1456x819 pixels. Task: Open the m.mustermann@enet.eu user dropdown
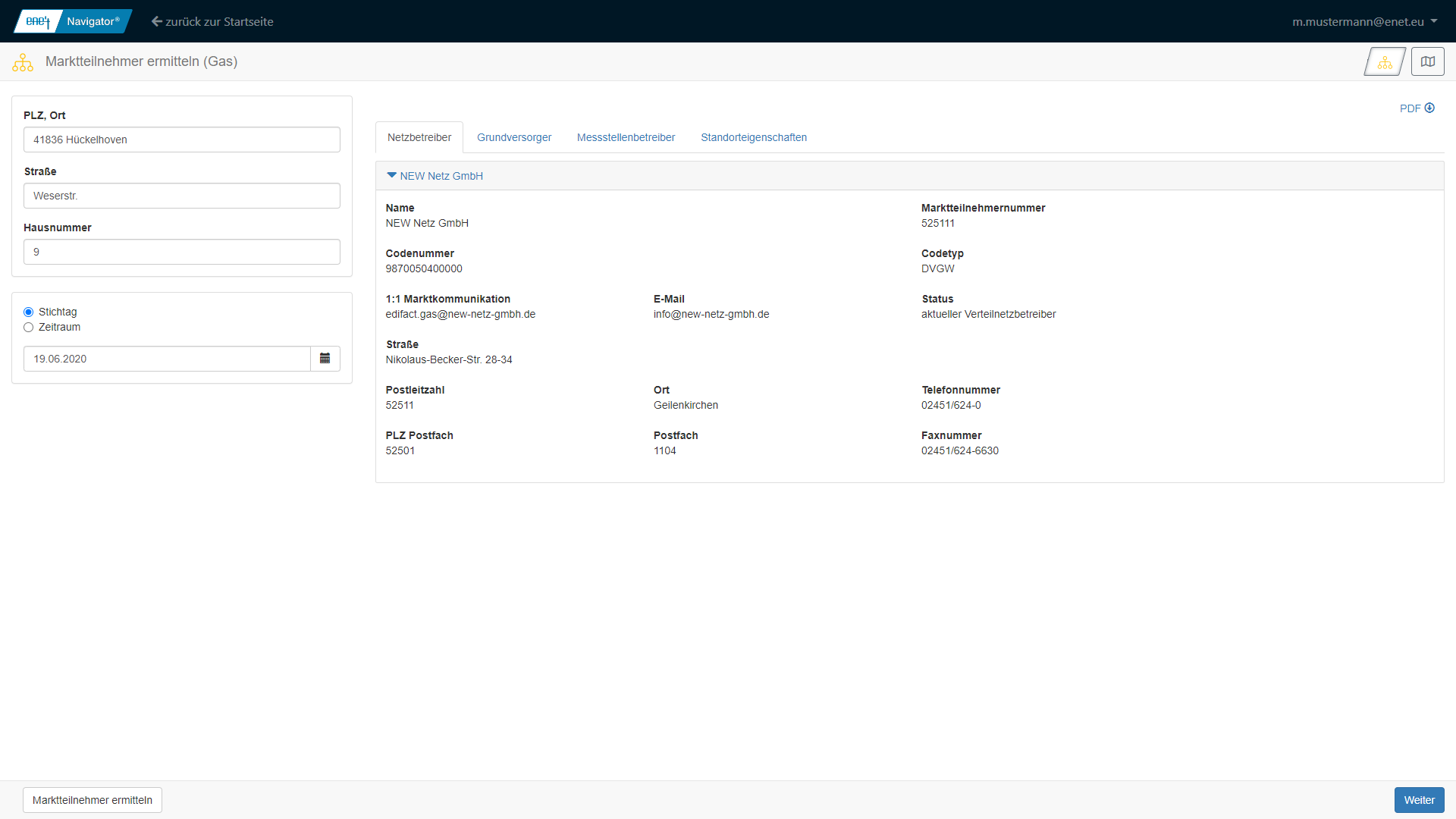coord(1357,21)
